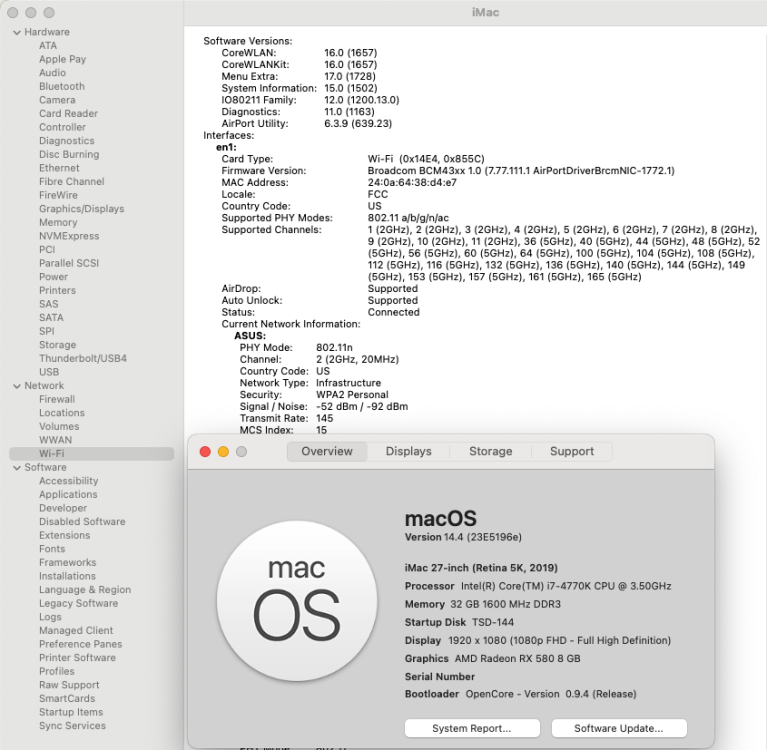Select Printers in the sidebar
This screenshot has width=767, height=750.
(x=57, y=291)
